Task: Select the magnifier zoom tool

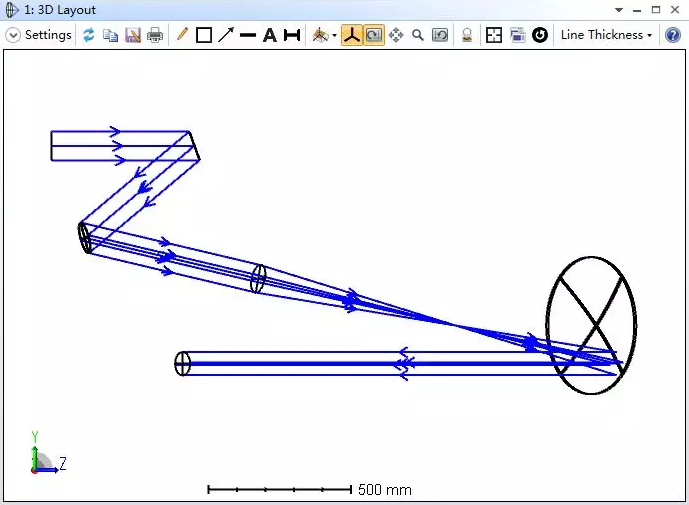Action: (418, 35)
